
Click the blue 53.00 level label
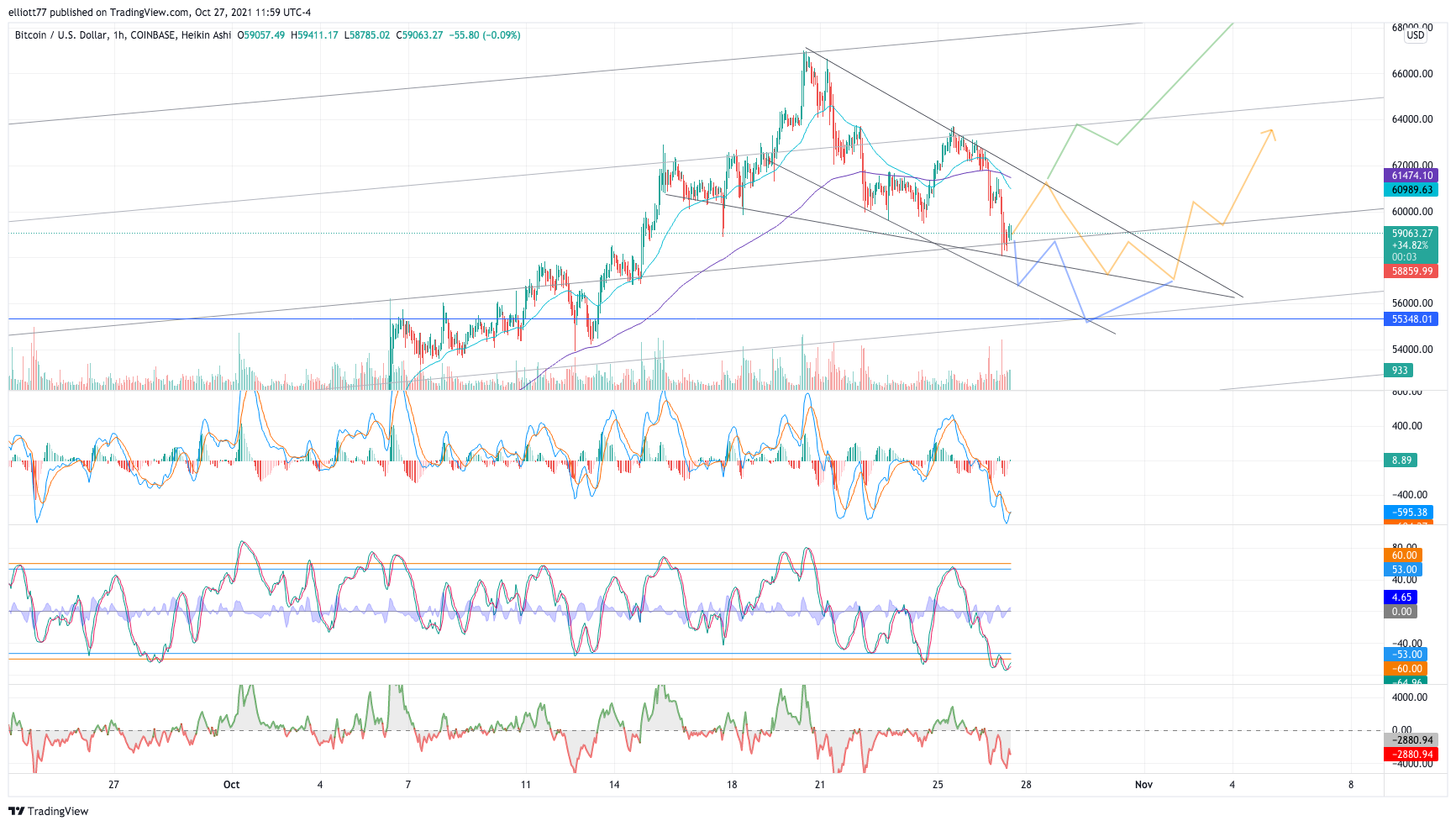1403,570
